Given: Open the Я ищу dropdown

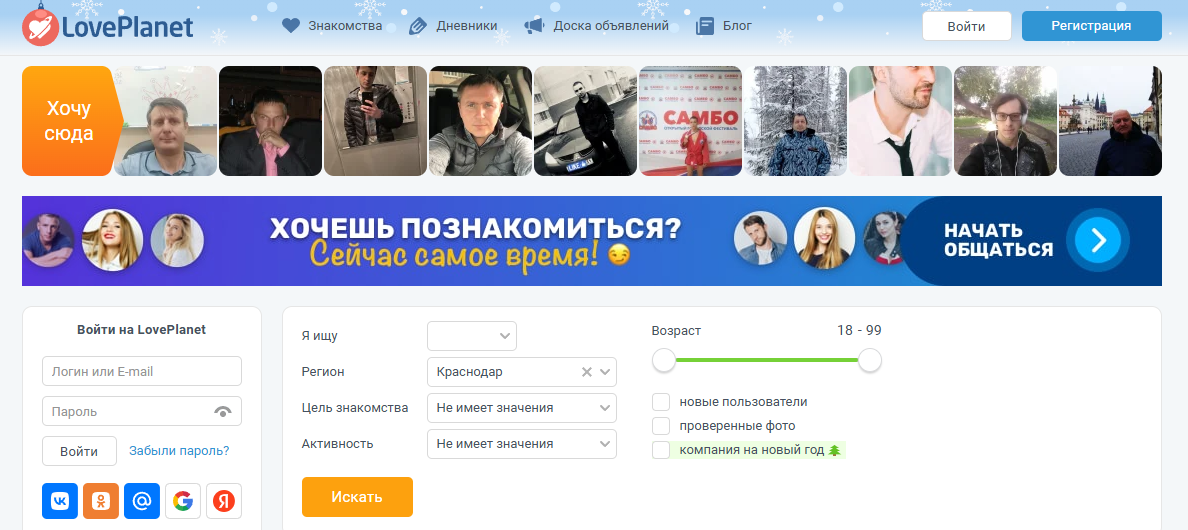Looking at the screenshot, I should tap(472, 336).
